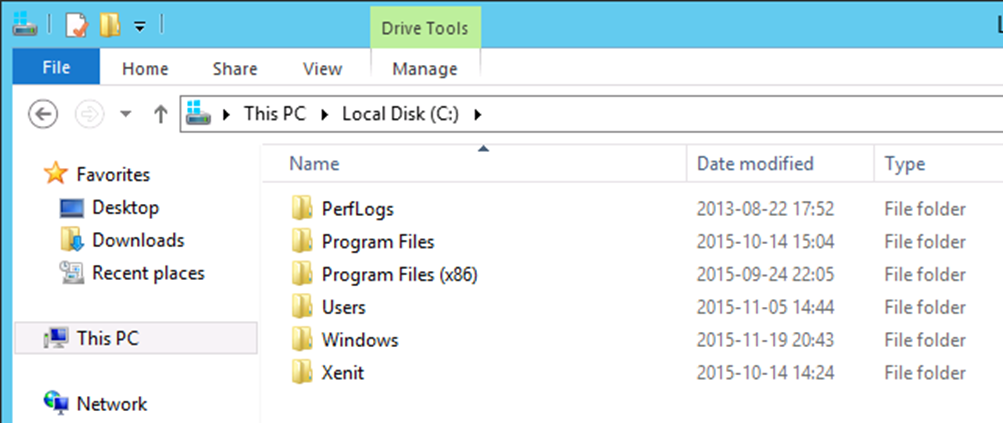The image size is (1003, 423).
Task: Switch to the View ribbon tab
Action: (x=322, y=68)
